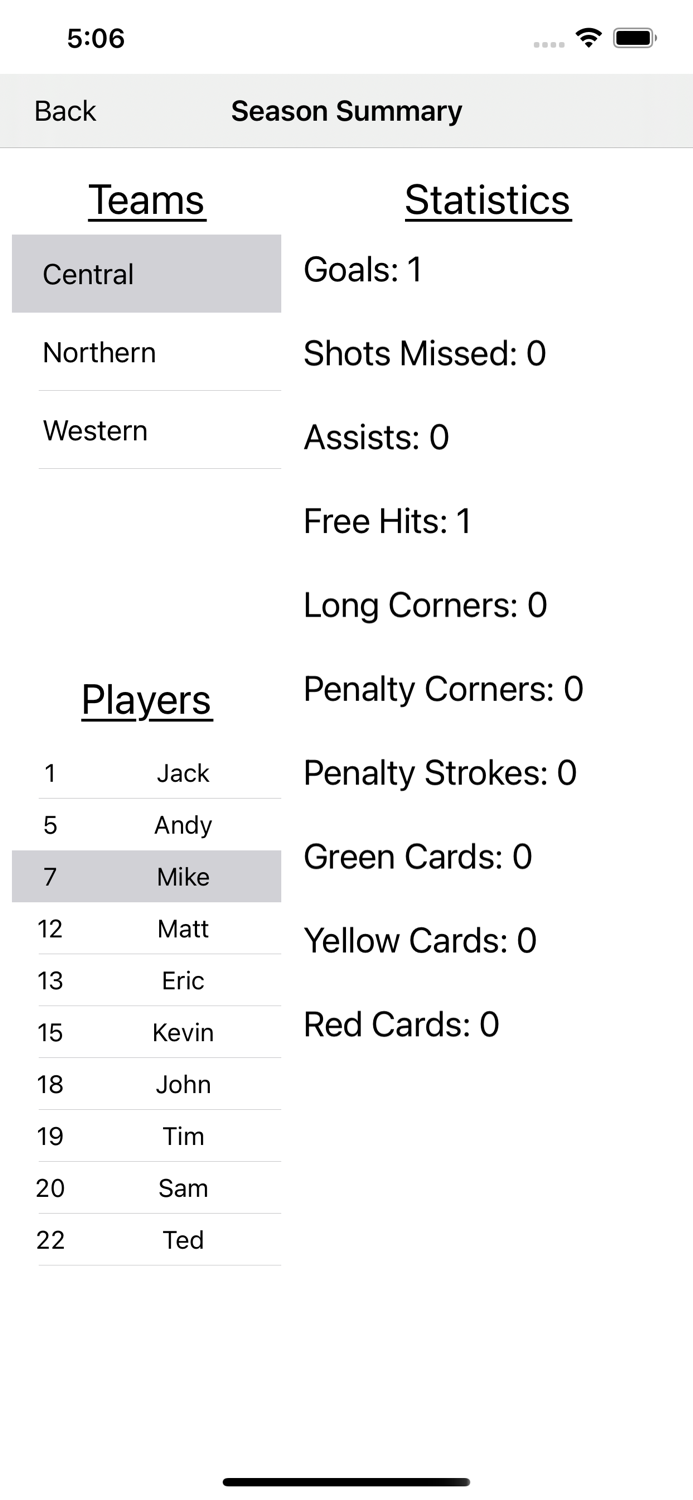Tap the Players heading
Image resolution: width=693 pixels, height=1500 pixels.
click(x=146, y=700)
